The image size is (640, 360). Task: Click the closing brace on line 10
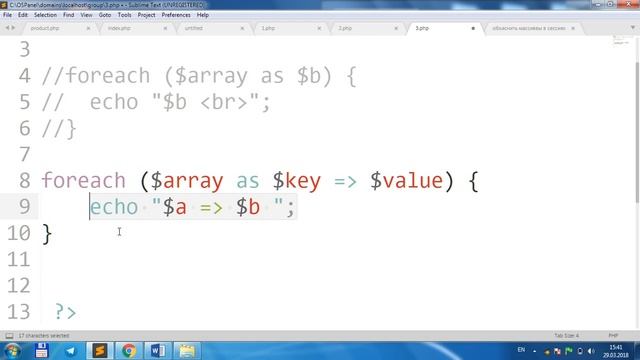[47, 233]
